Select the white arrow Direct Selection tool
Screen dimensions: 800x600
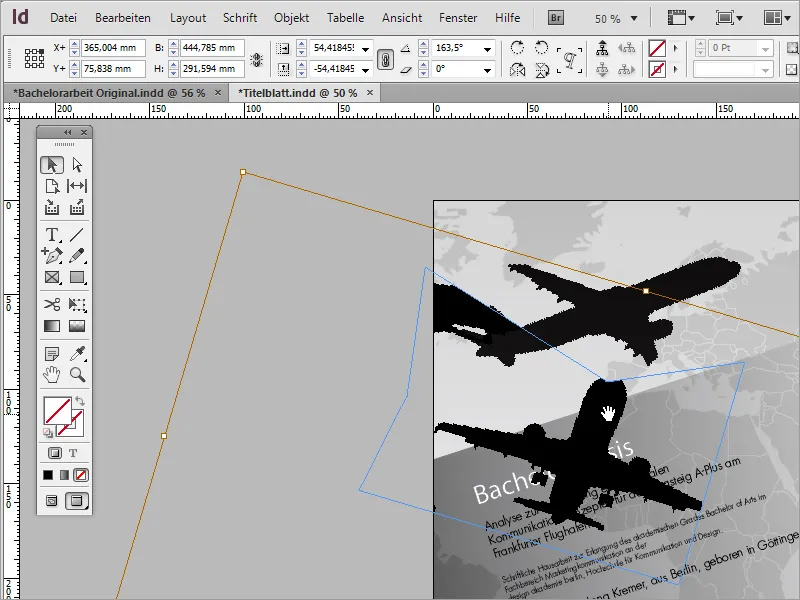coord(77,165)
